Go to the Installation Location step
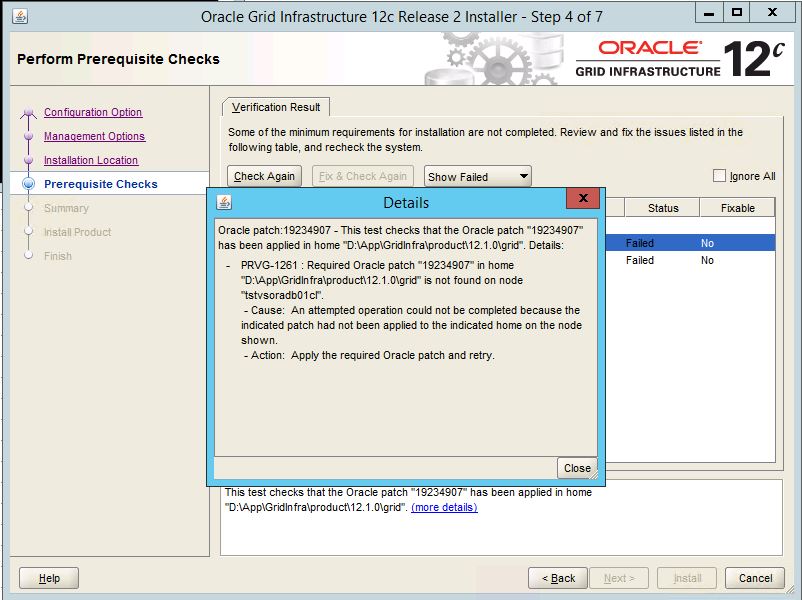Viewport: 802px width, 600px height. point(91,161)
